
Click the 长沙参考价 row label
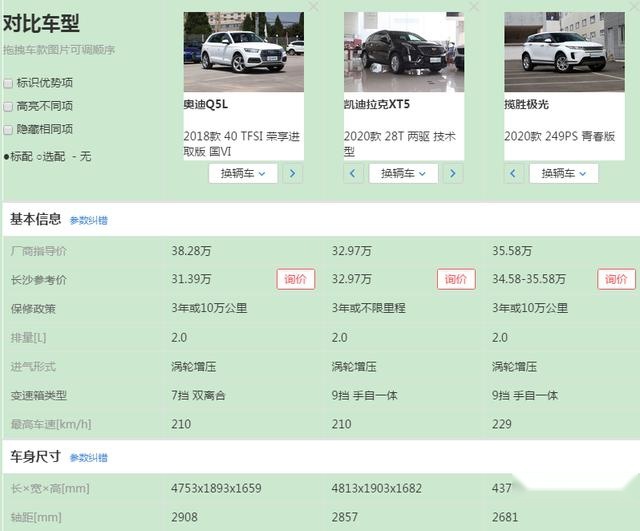point(39,280)
